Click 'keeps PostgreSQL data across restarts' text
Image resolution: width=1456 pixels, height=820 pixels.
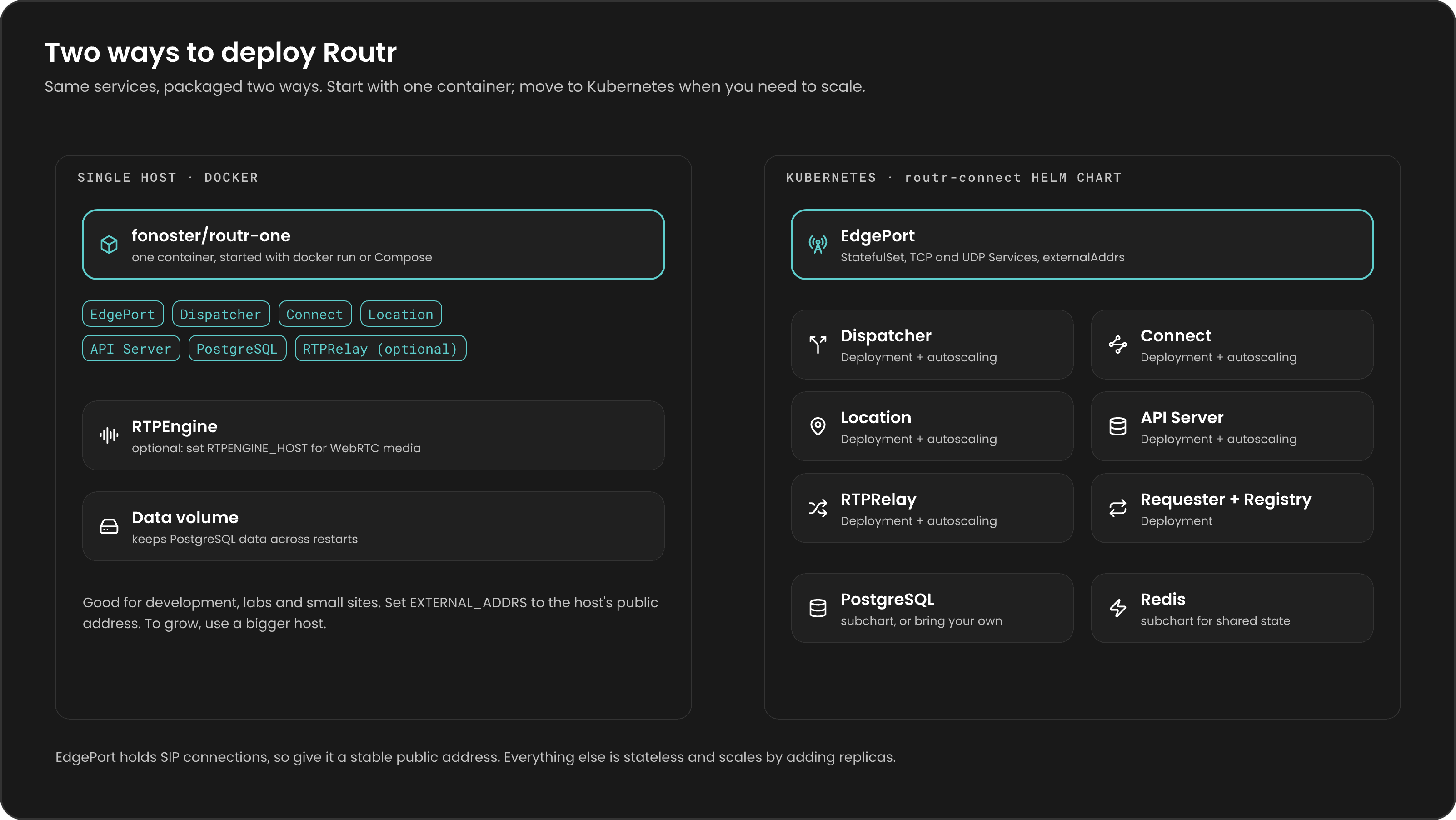coord(244,539)
